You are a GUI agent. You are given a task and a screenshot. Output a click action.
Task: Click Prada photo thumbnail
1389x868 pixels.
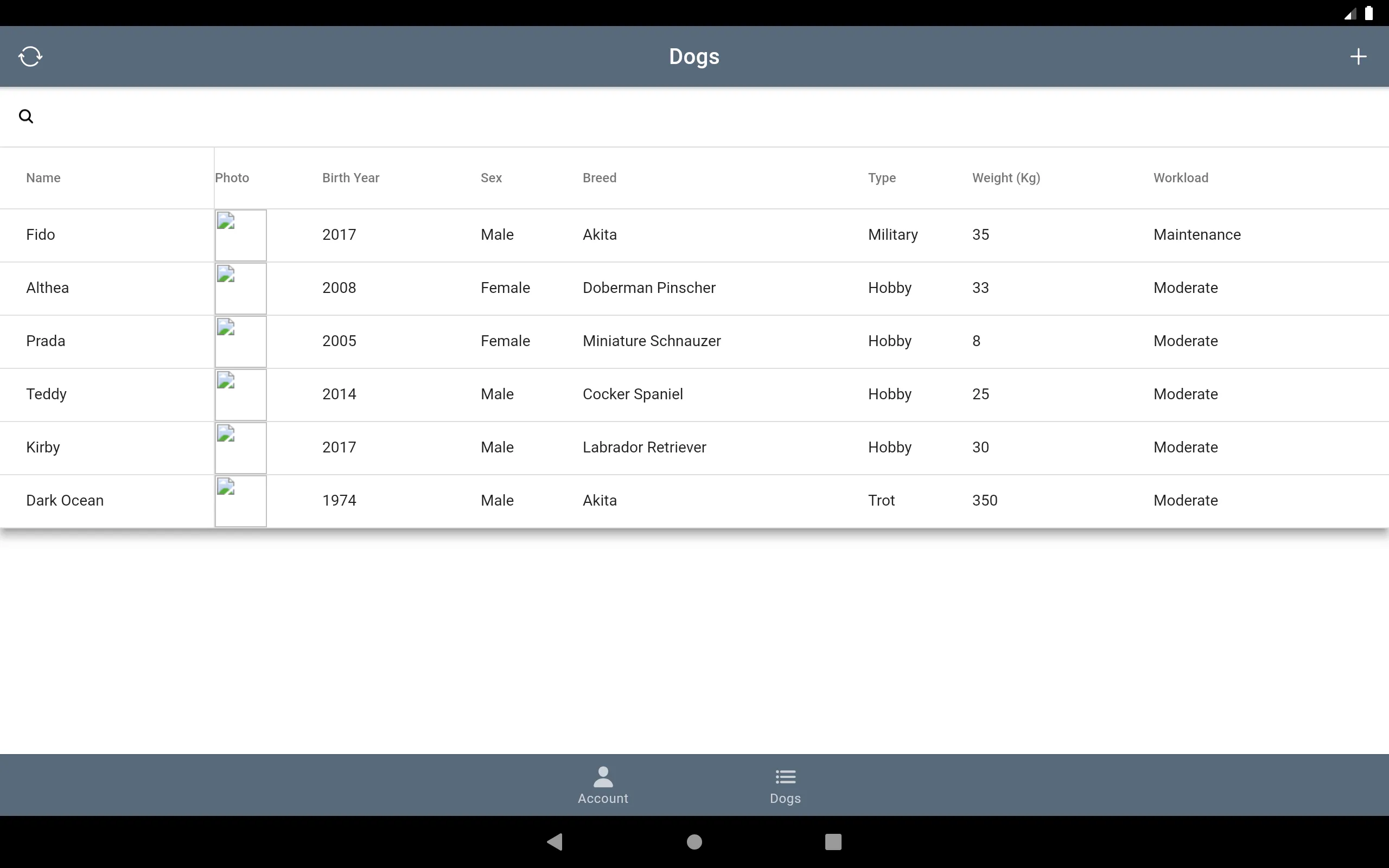pyautogui.click(x=240, y=341)
